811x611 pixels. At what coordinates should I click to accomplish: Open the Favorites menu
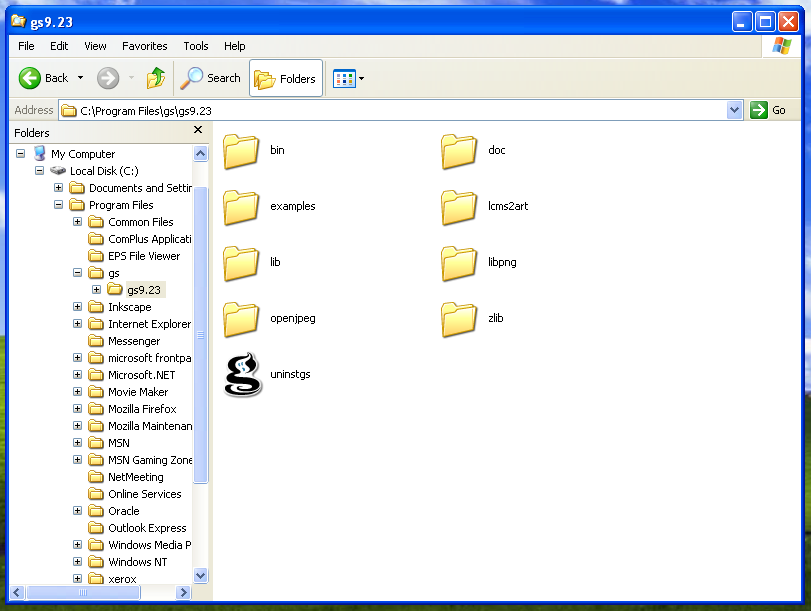pyautogui.click(x=144, y=46)
